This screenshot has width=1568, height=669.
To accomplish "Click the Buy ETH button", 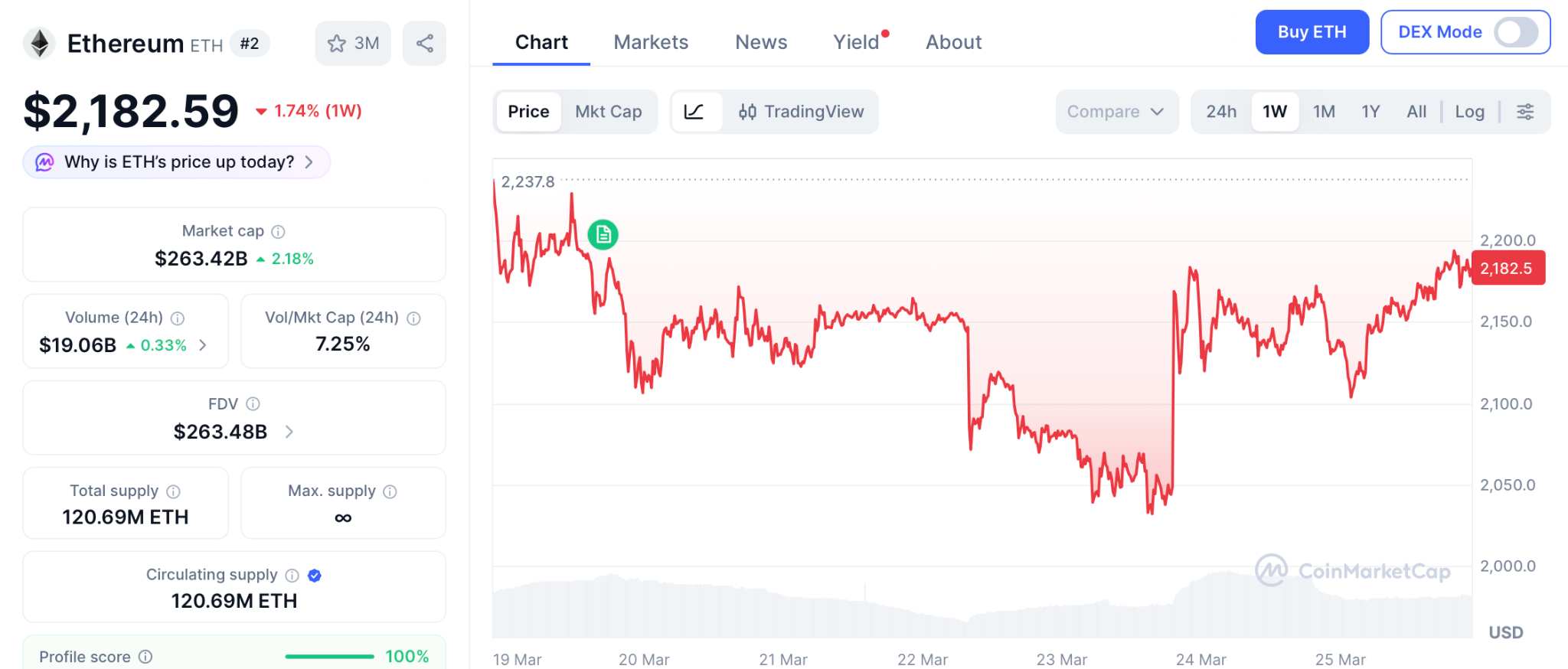I will (1312, 32).
